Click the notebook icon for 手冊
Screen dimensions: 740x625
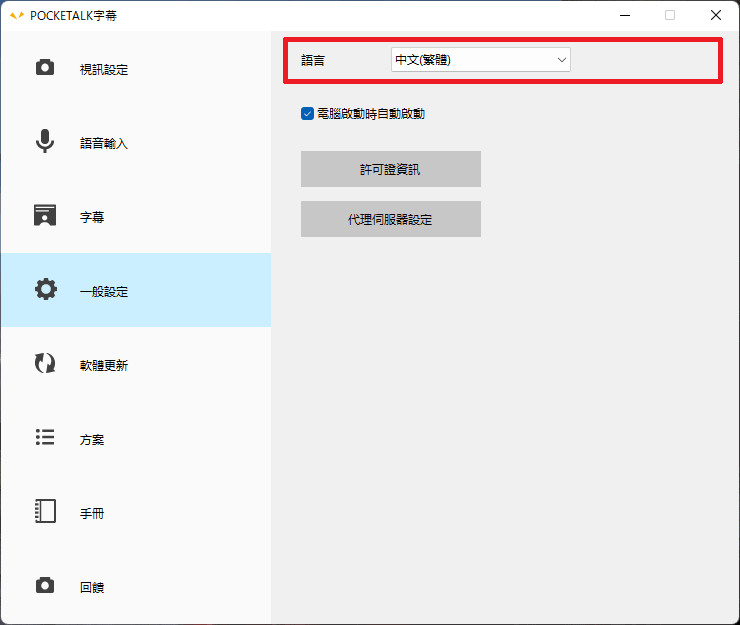coord(45,512)
